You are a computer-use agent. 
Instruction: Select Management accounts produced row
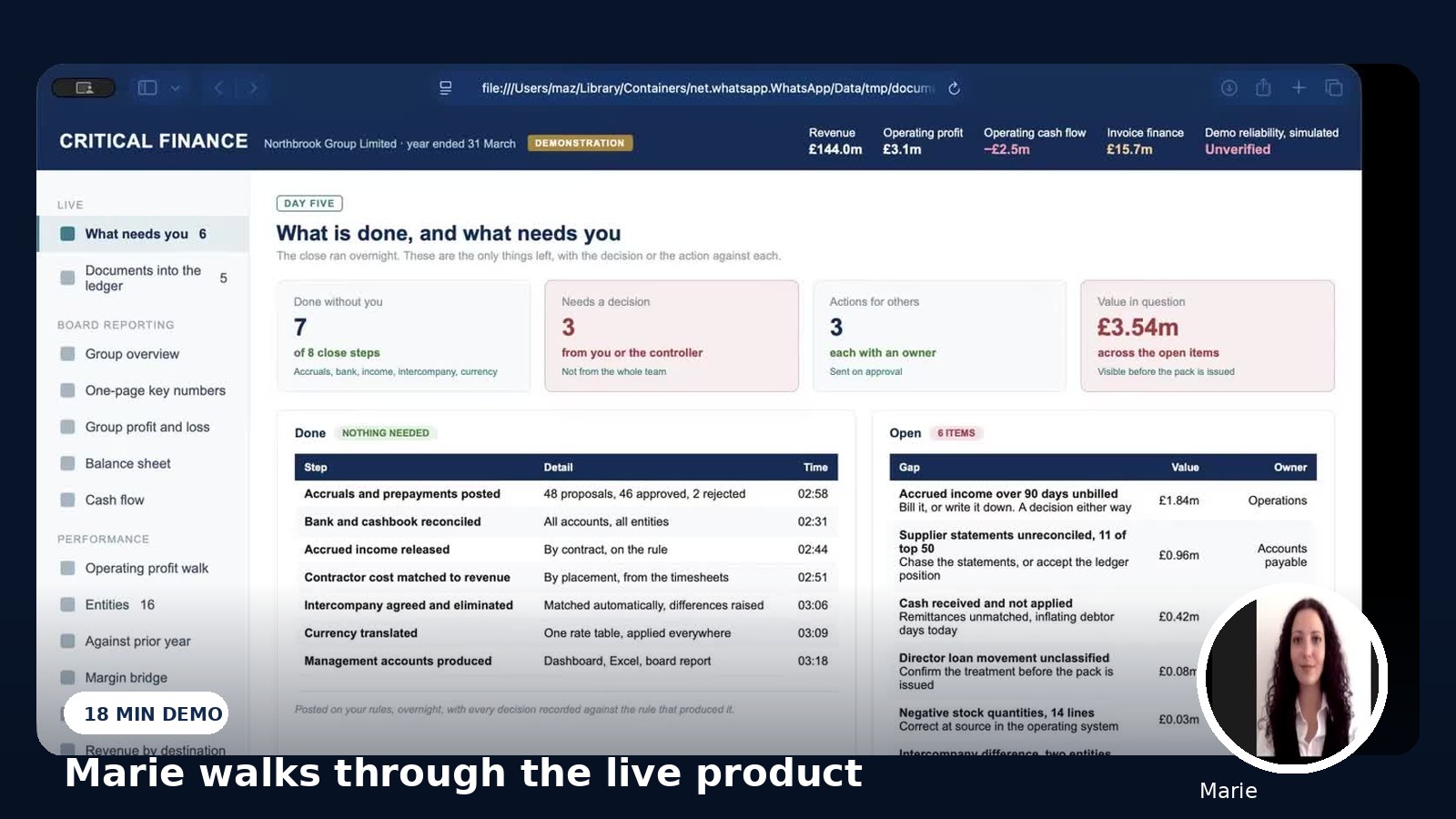click(566, 661)
